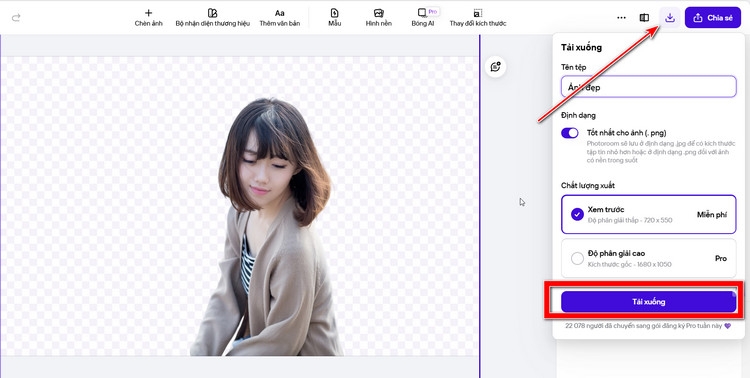Viewport: 750px width, 378px height.
Task: Select Xem trước preview quality option
Action: click(649, 214)
